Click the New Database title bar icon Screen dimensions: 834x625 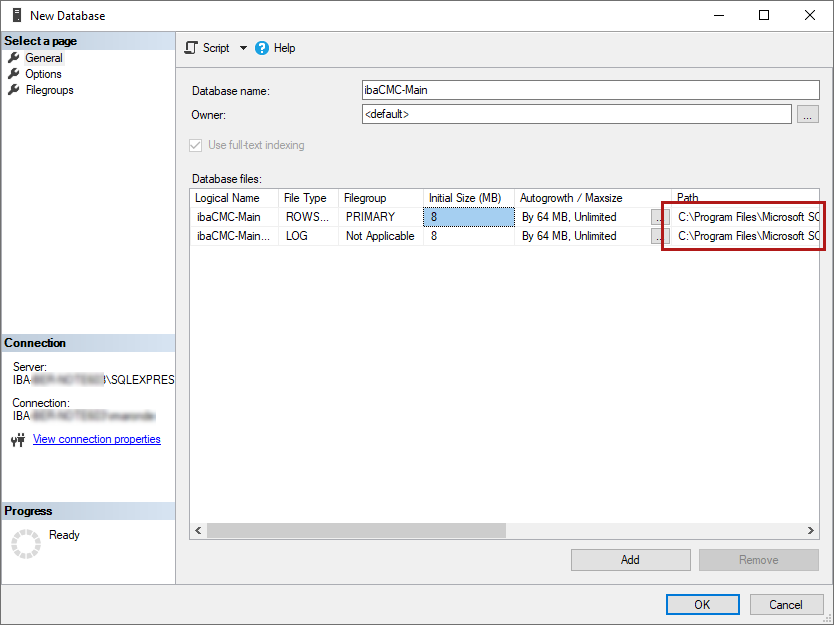[x=17, y=15]
